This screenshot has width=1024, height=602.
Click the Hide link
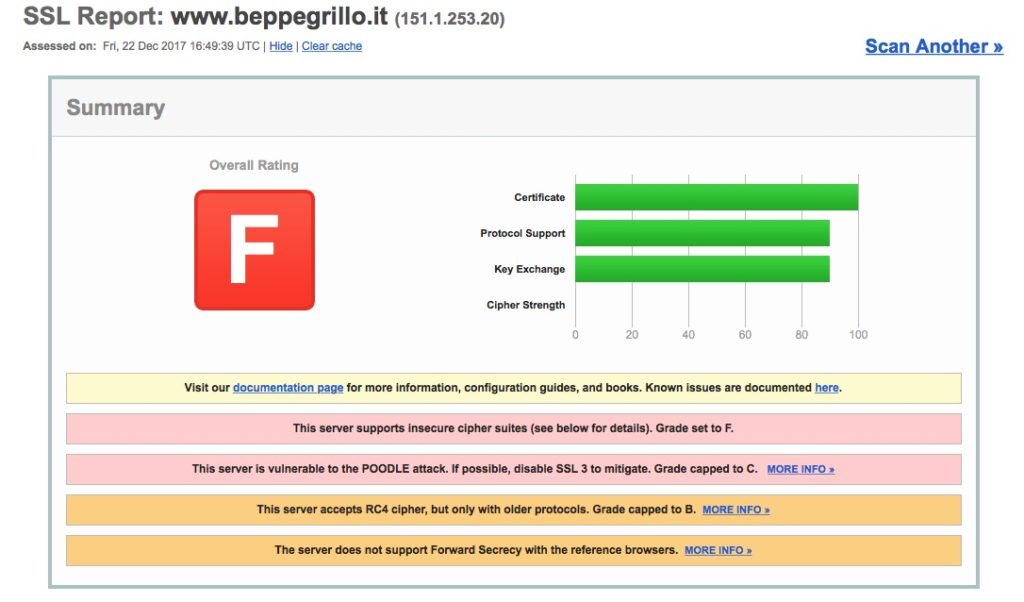click(x=281, y=46)
